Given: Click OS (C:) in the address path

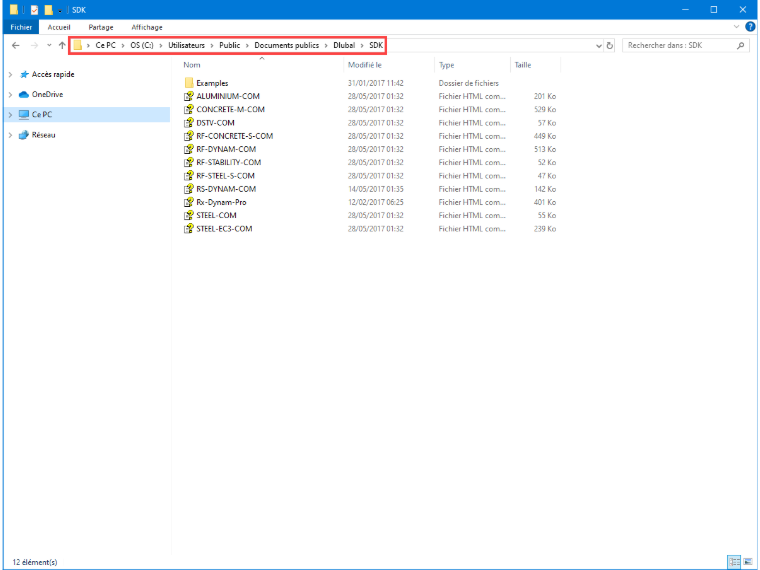Looking at the screenshot, I should click(142, 45).
